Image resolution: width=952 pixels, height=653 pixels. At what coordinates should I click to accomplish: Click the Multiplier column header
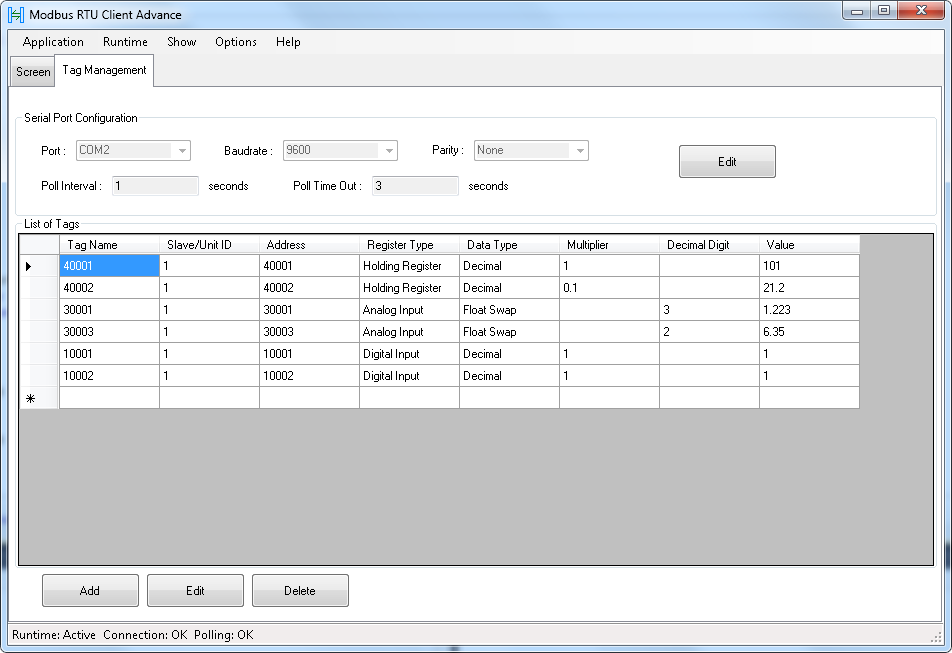(609, 245)
